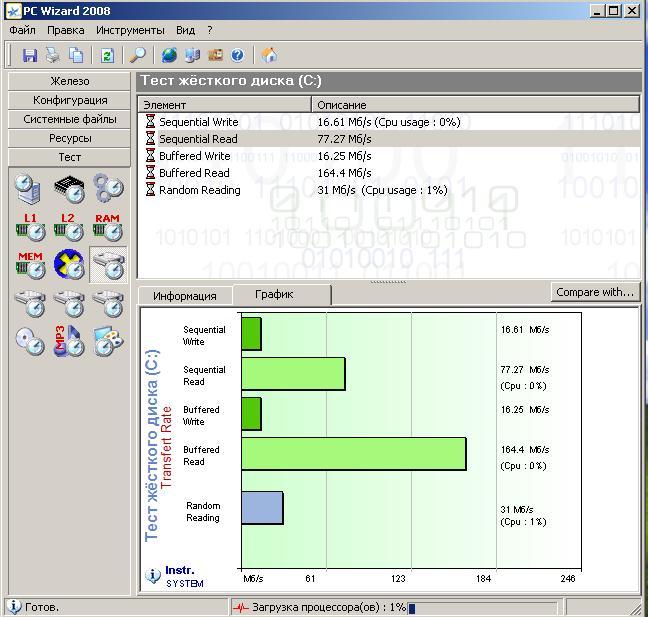648x617 pixels.
Task: Click the magnifying glass search icon
Action: [138, 55]
